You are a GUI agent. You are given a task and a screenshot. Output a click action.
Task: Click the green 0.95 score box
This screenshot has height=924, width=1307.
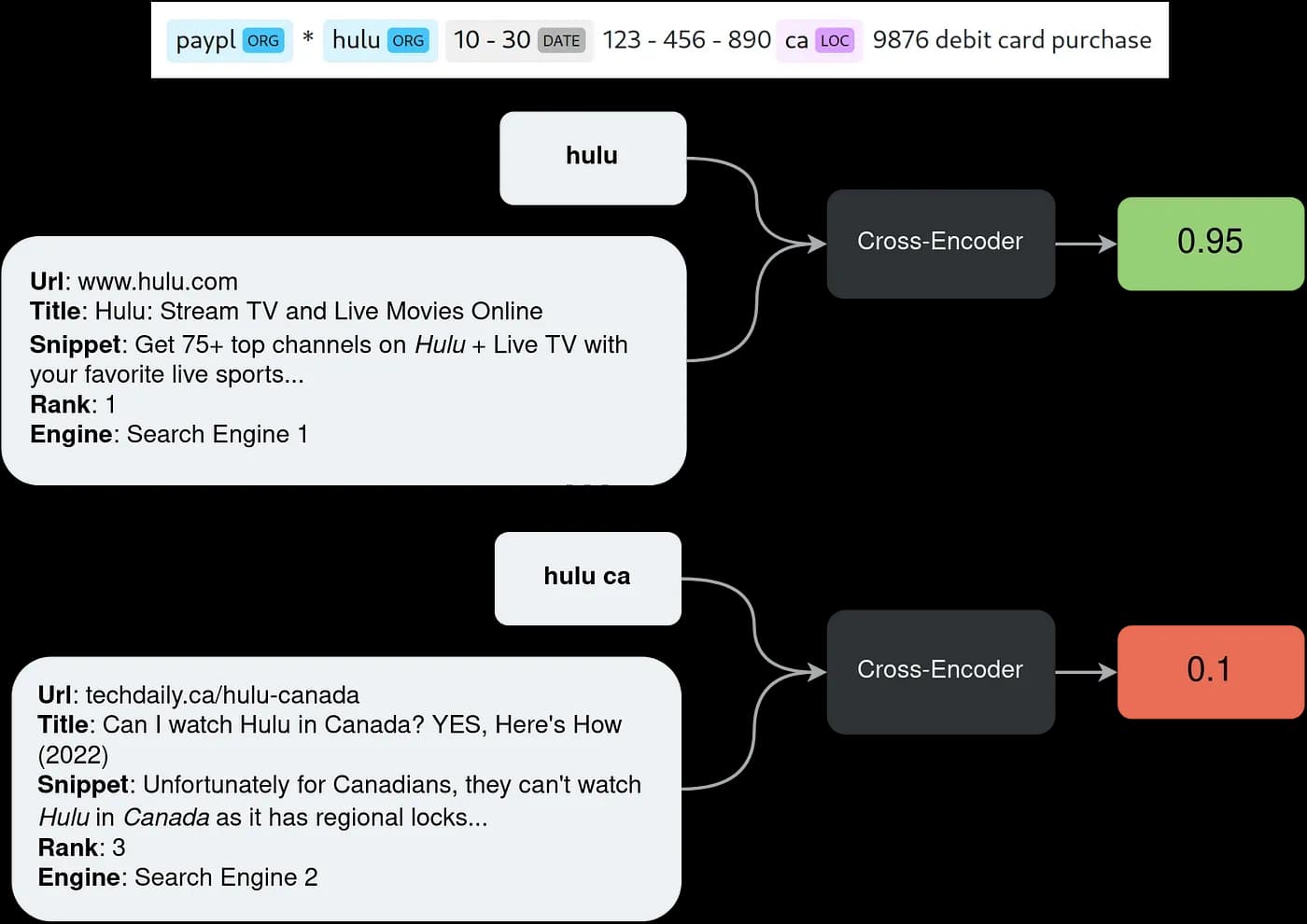[x=1210, y=244]
